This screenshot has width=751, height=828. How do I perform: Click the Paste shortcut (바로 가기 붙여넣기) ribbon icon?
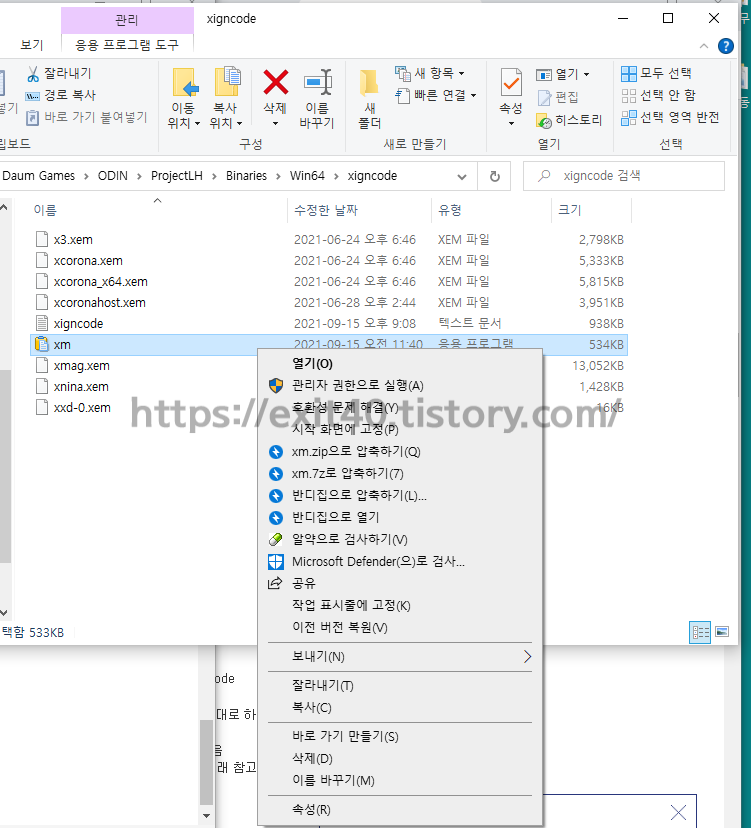tap(32, 118)
